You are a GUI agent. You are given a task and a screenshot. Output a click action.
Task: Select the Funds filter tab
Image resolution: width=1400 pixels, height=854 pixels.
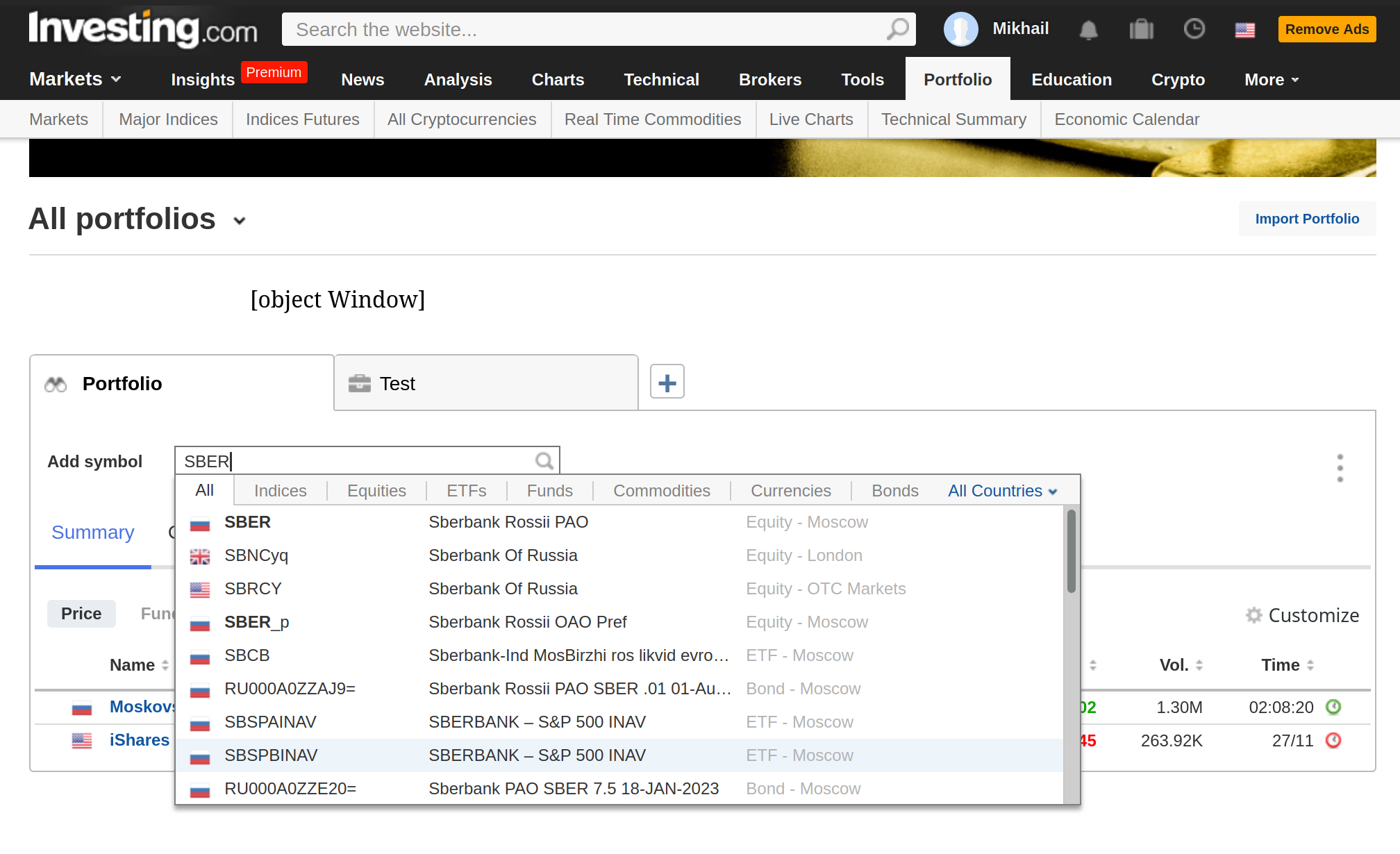[550, 491]
